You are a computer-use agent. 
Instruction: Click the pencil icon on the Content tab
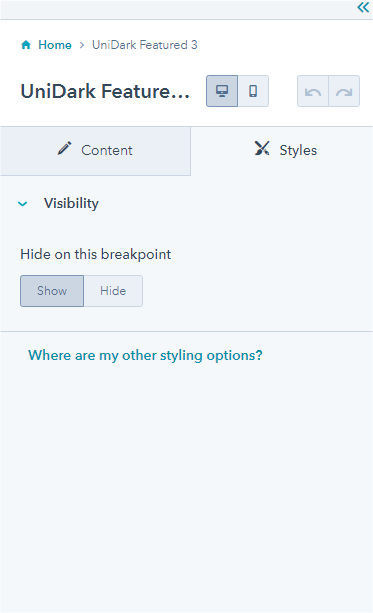click(x=65, y=148)
